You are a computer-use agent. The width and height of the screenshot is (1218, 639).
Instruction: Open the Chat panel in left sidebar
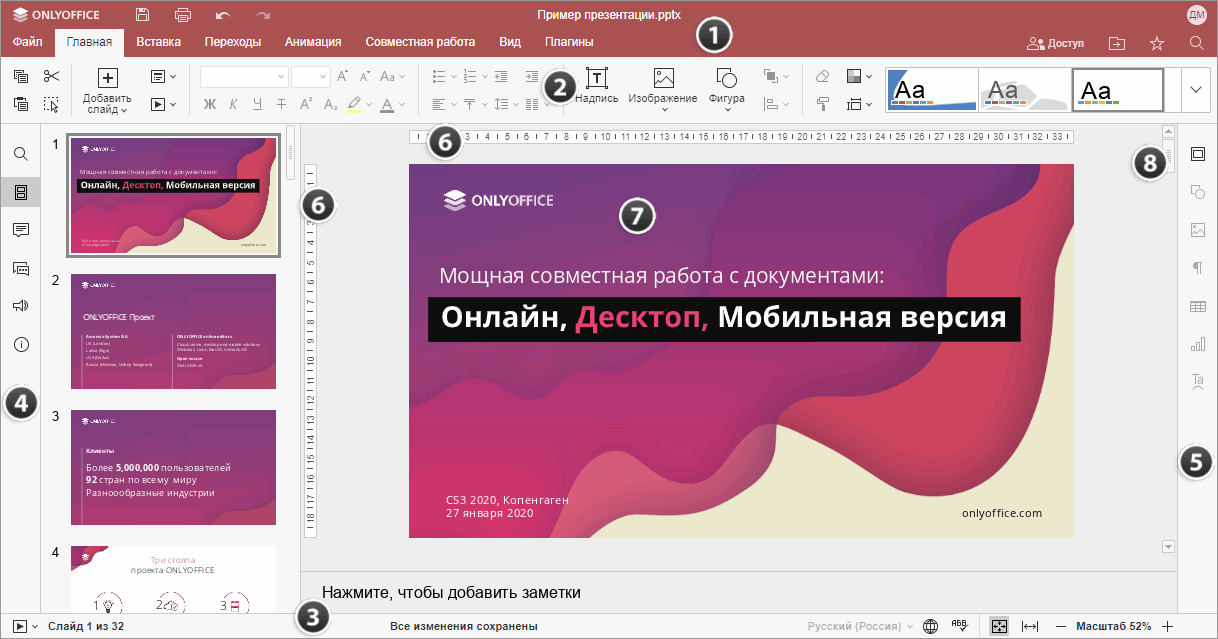click(x=21, y=268)
